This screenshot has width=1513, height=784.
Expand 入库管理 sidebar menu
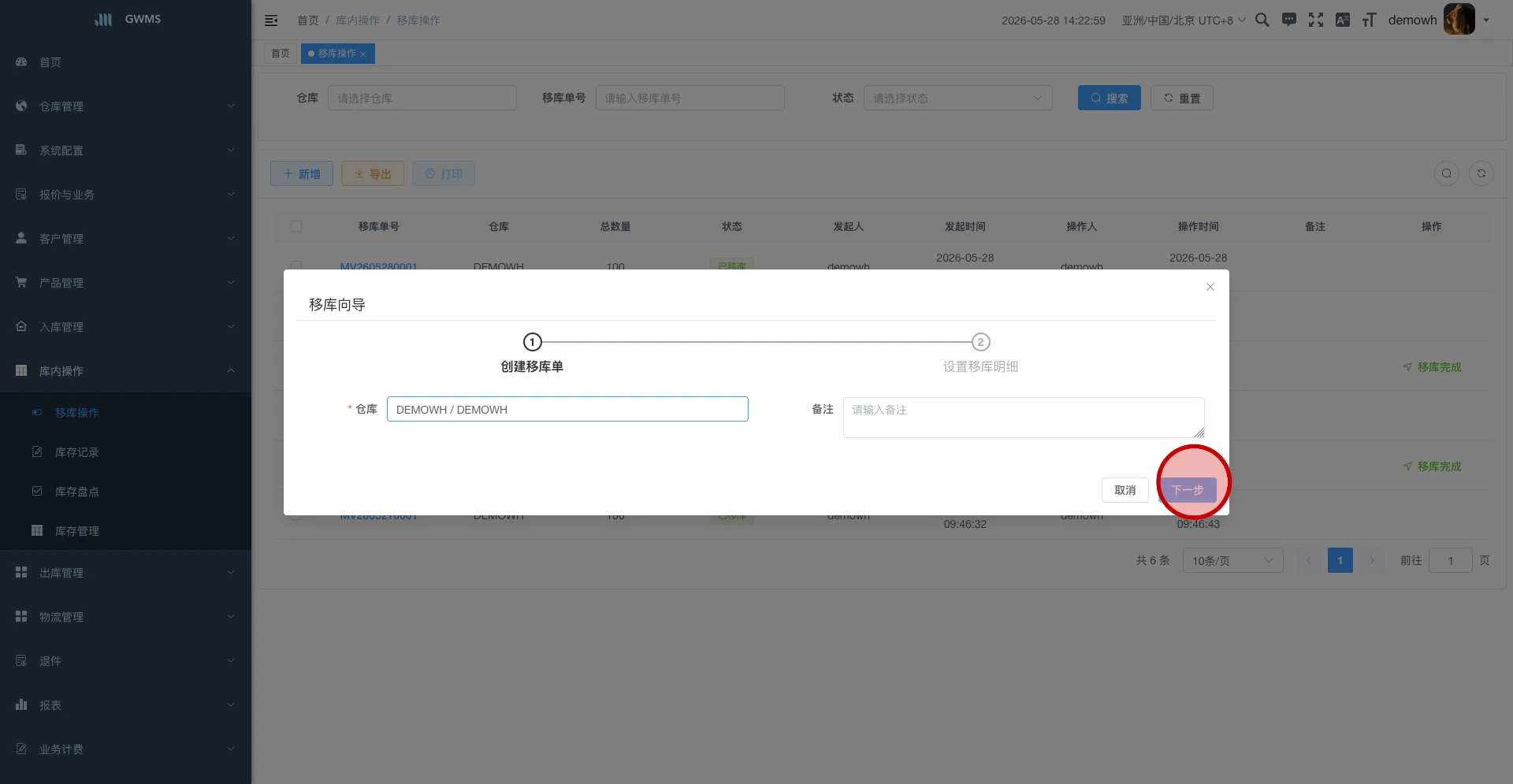pos(126,327)
